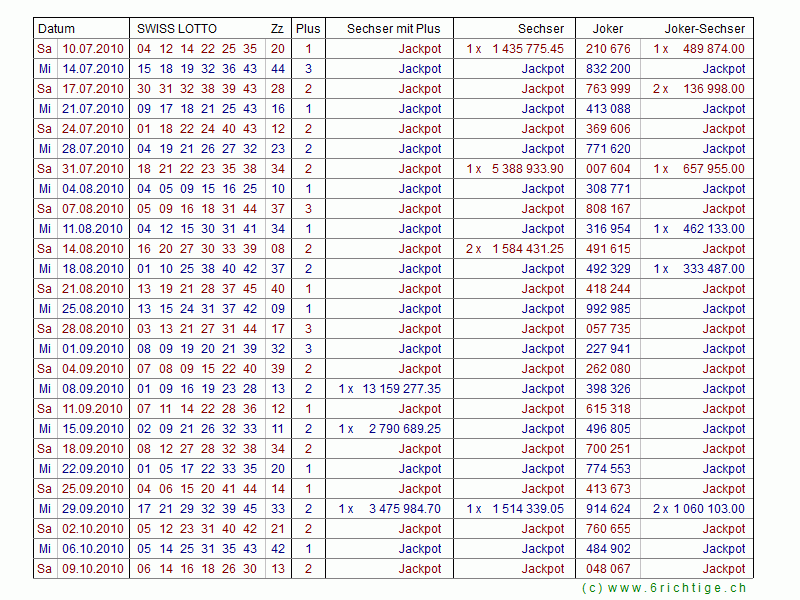Open the www.6richtige.ch link
Viewport: 800px width, 600px height.
tap(664, 588)
